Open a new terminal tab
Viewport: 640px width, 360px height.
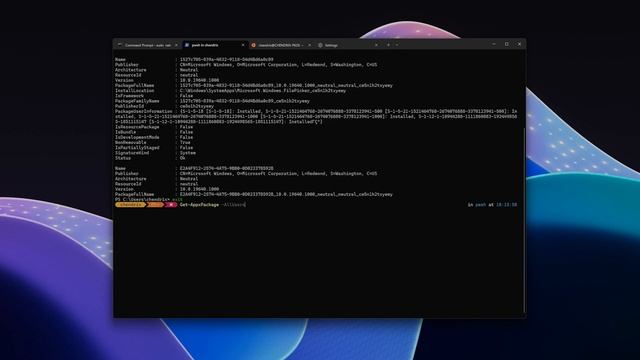[388, 45]
